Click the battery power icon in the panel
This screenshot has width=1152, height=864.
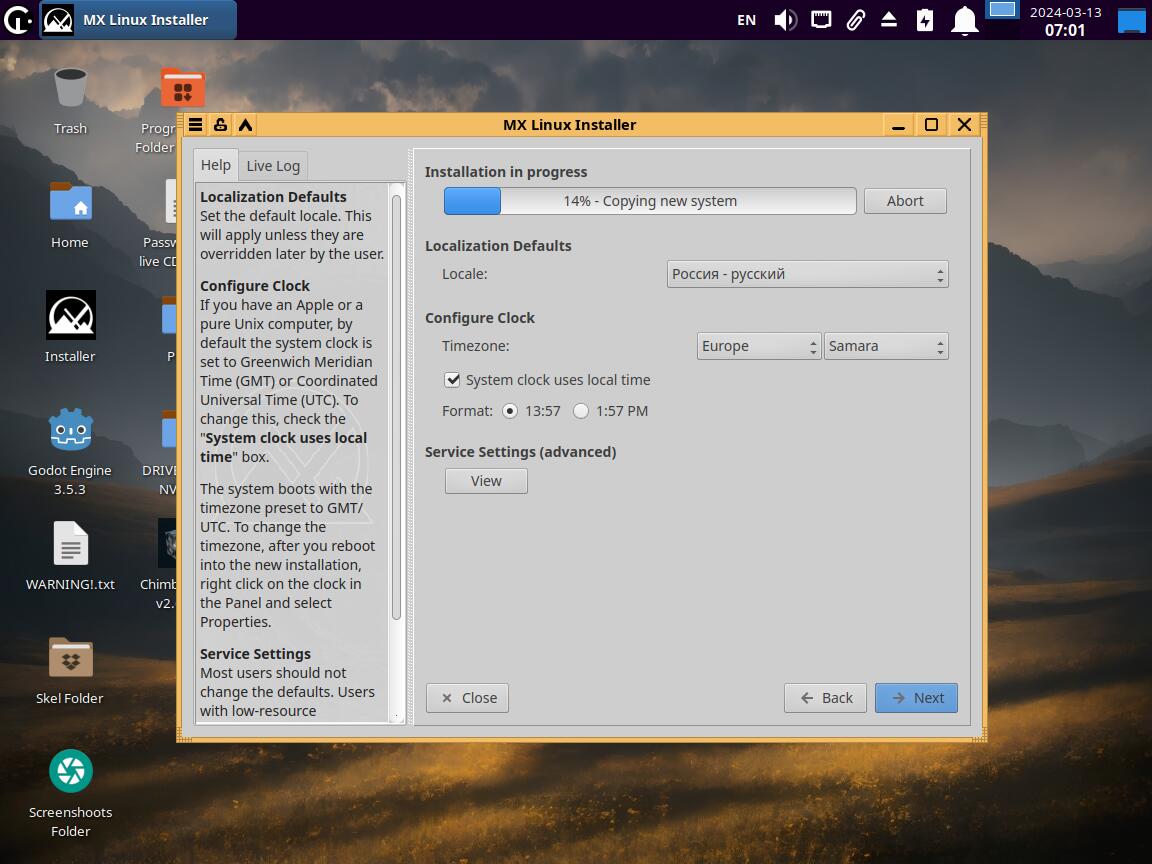925,20
